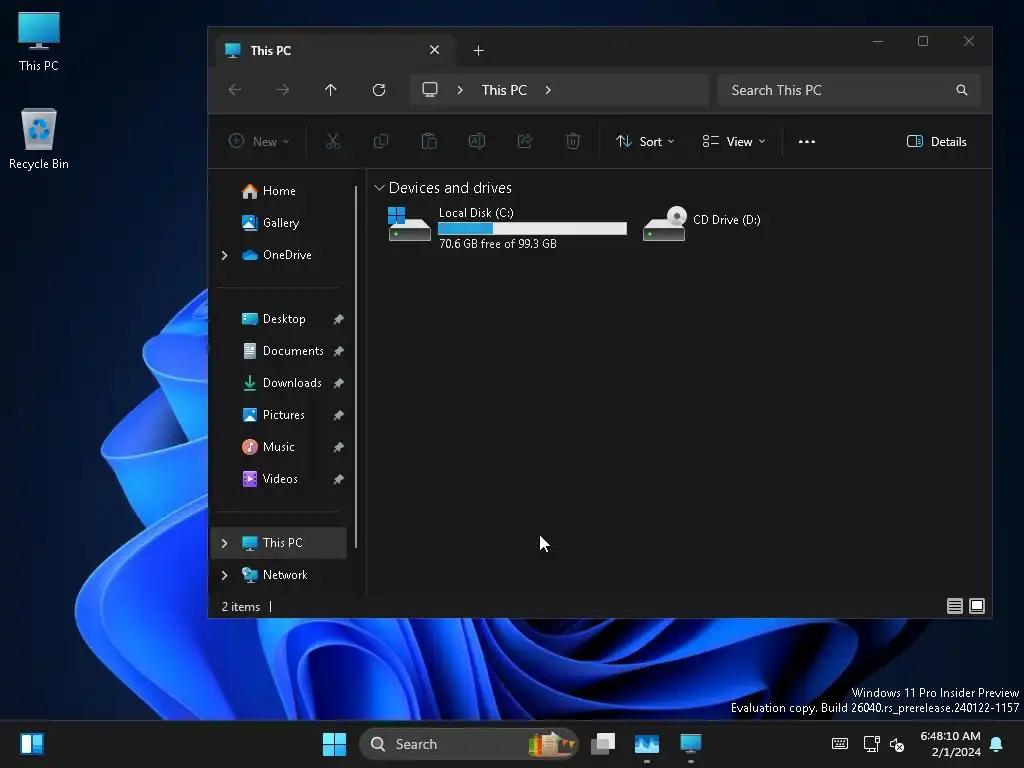The image size is (1024, 768).
Task: Click the taskbar Search box
Action: tap(468, 744)
